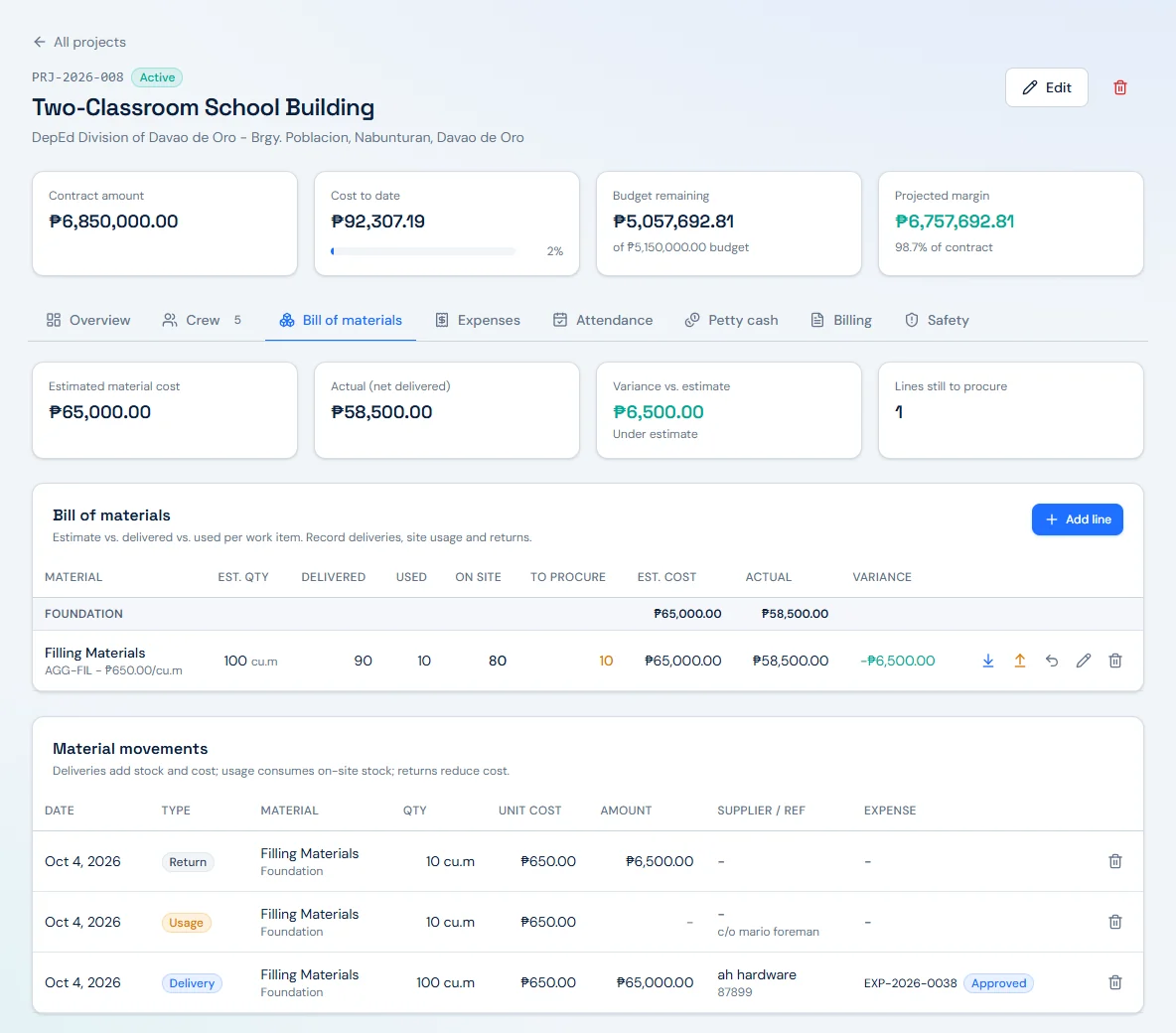Screen dimensions: 1176x1033
Task: Click the VARIANCE column header
Action: click(x=882, y=577)
